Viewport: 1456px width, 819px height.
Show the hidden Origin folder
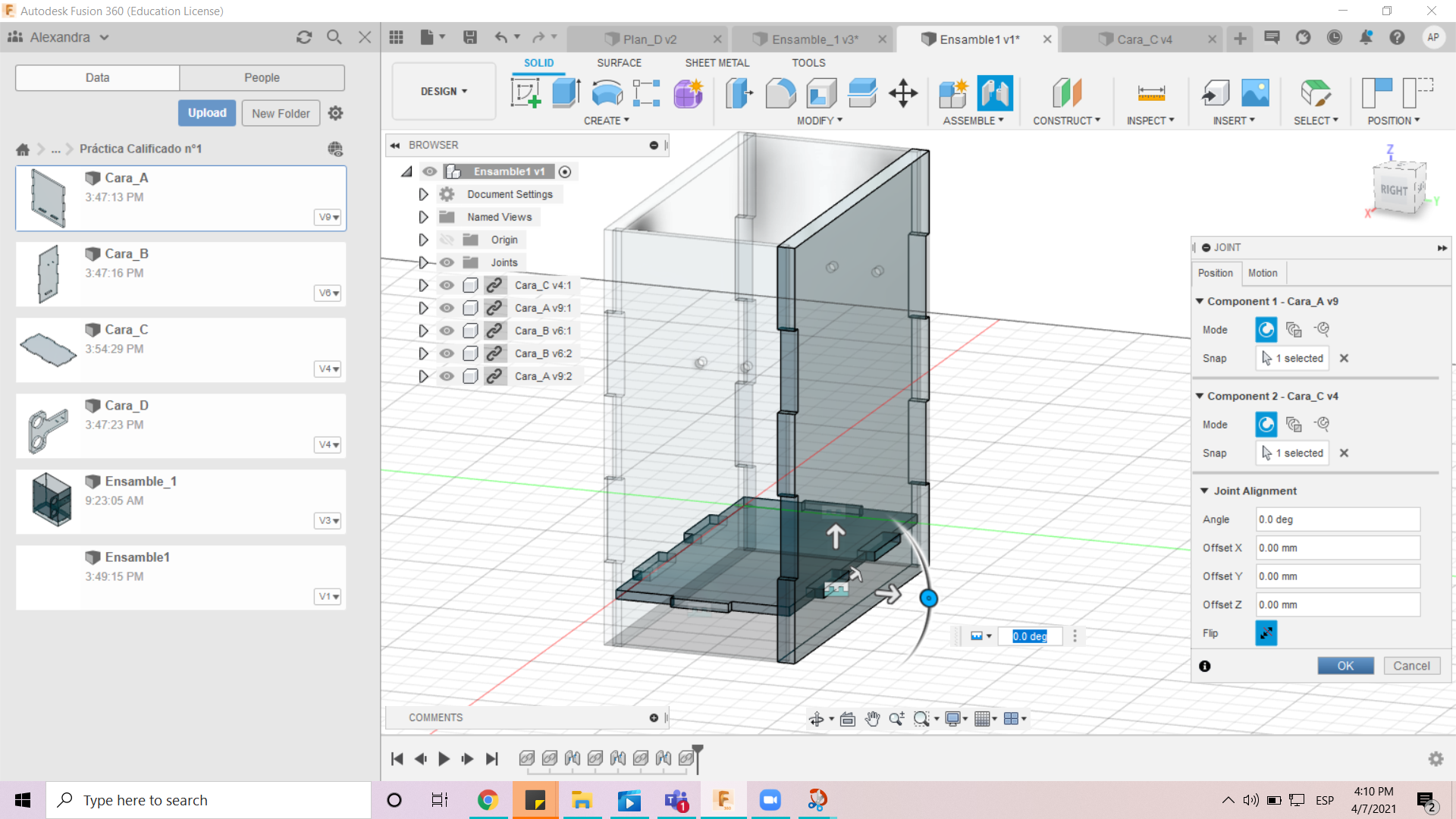pyautogui.click(x=447, y=240)
